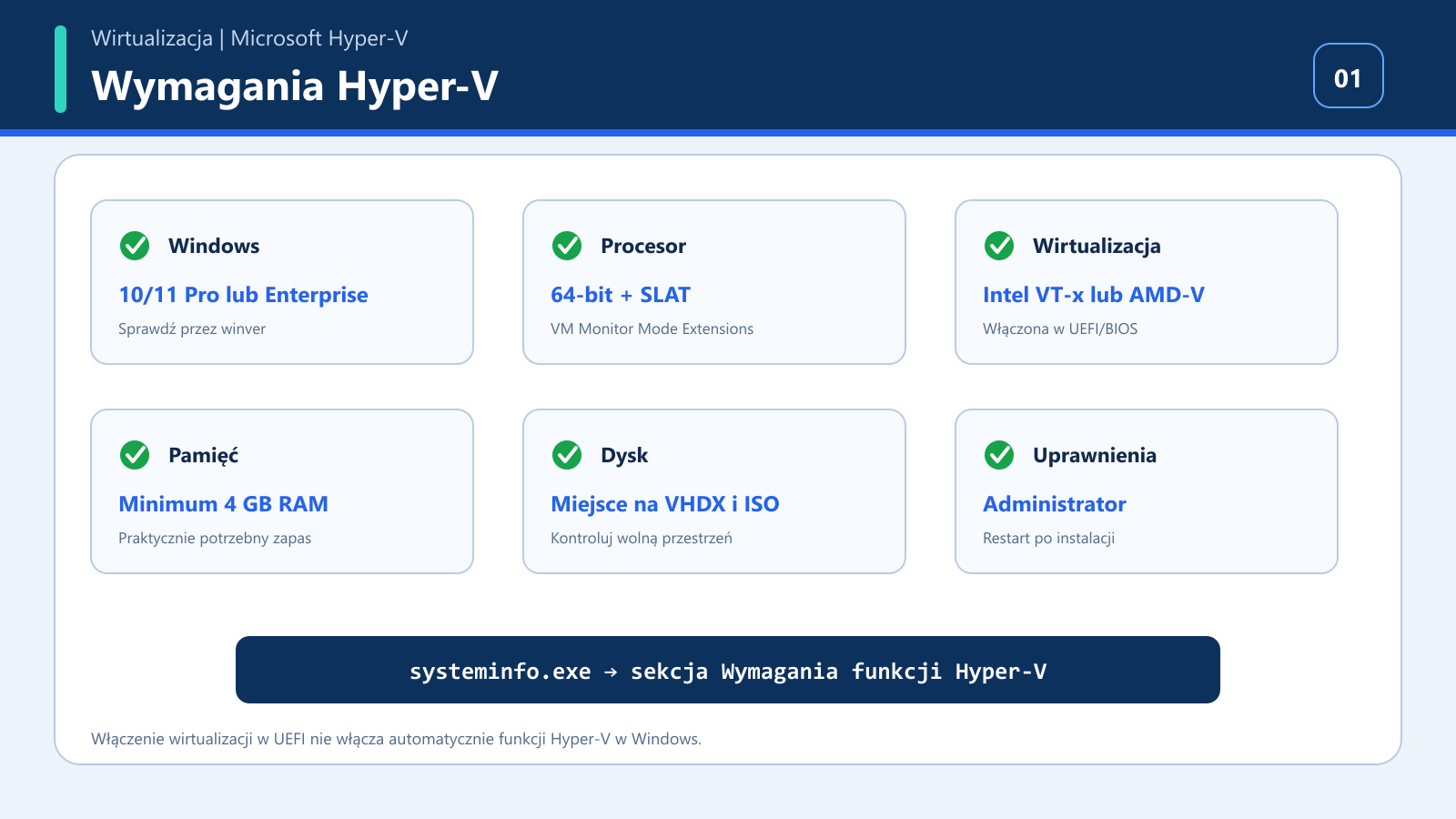Click the note VM Monitor Mode Extensions
The image size is (1456, 819).
652,329
